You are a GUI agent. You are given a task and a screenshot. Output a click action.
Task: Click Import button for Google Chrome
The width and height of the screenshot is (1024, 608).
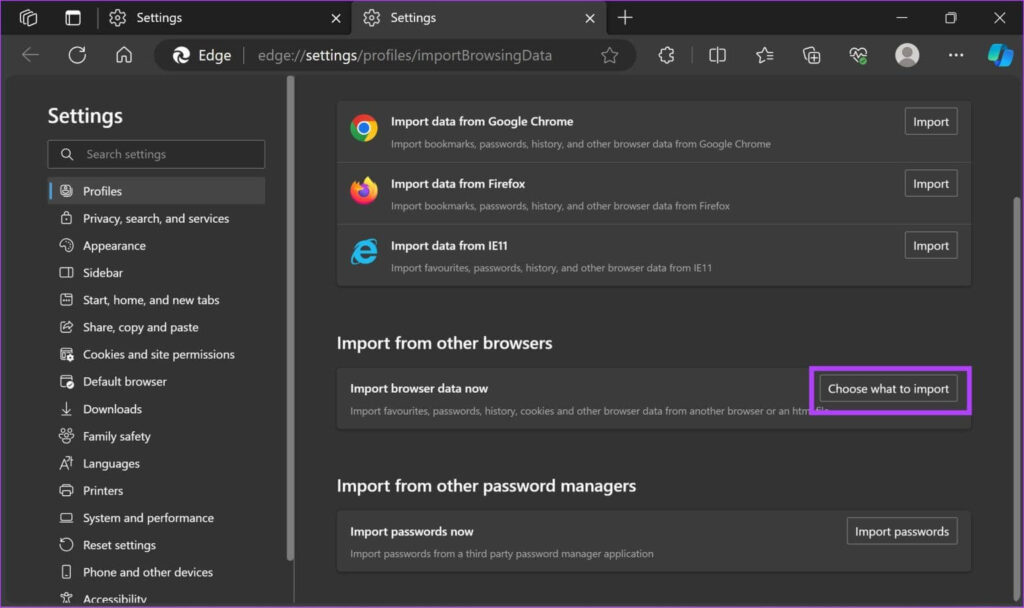930,122
